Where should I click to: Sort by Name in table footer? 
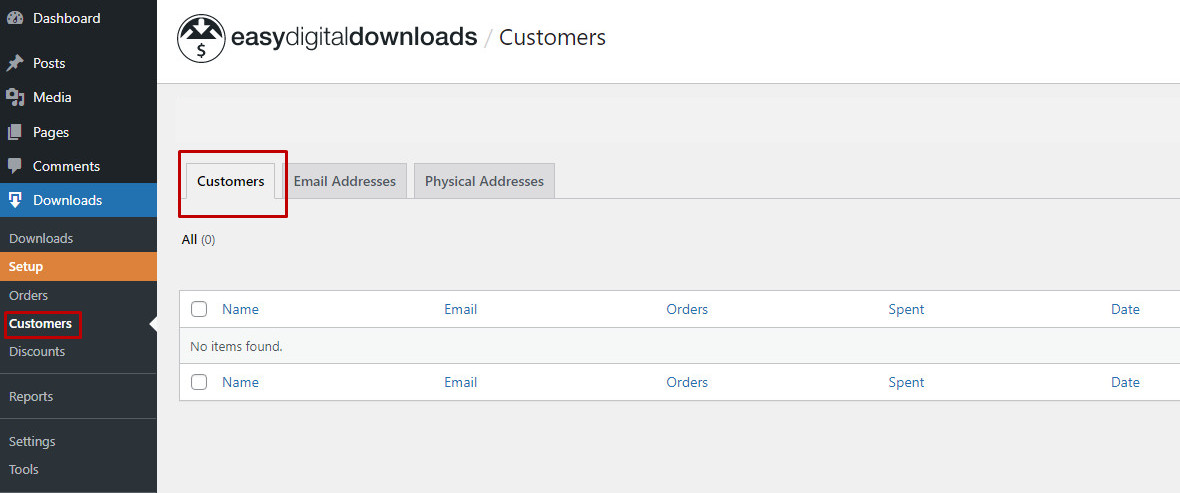pos(240,382)
